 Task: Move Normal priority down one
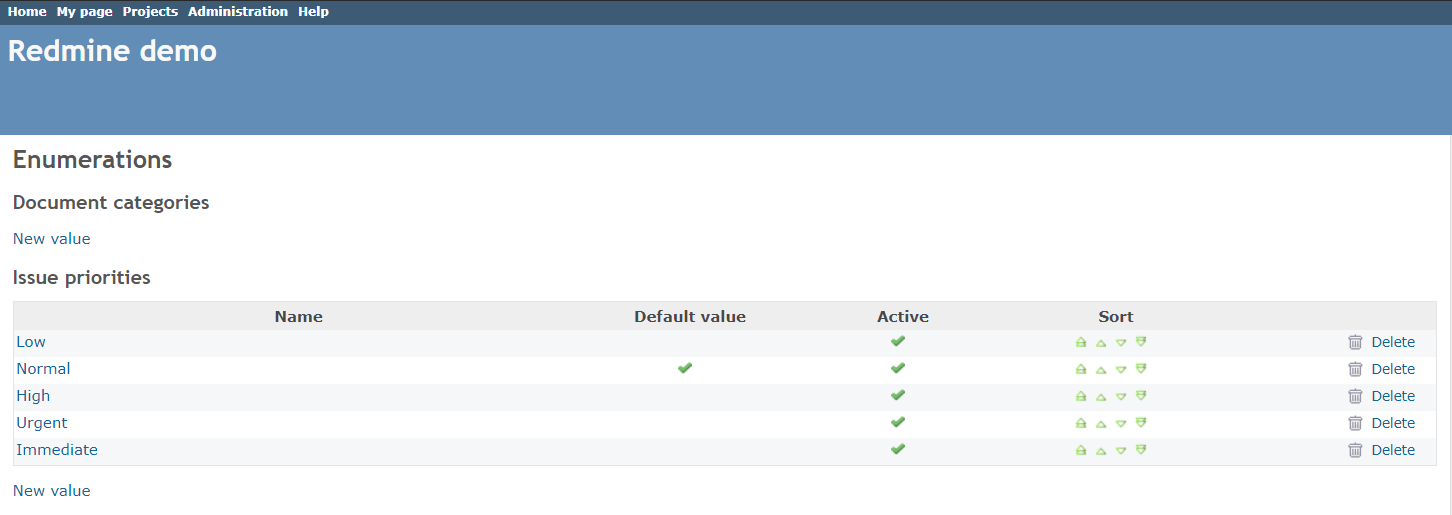(x=1121, y=369)
